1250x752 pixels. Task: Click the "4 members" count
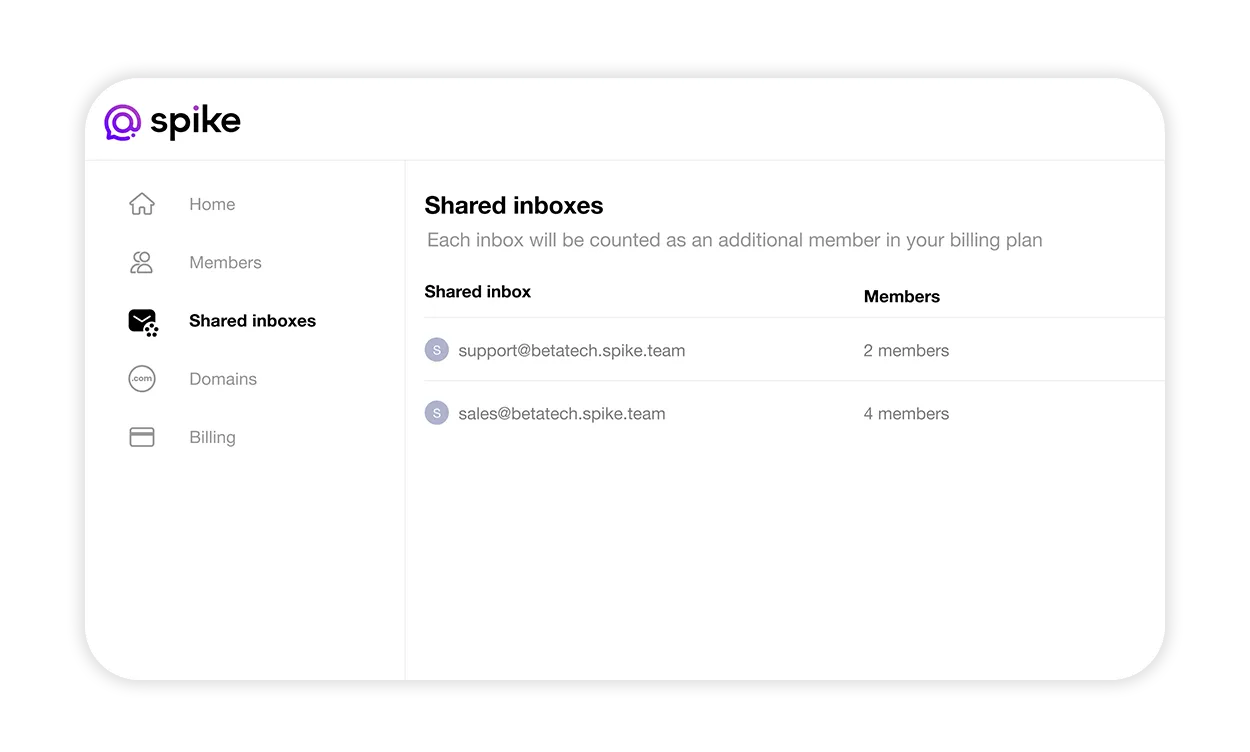906,413
